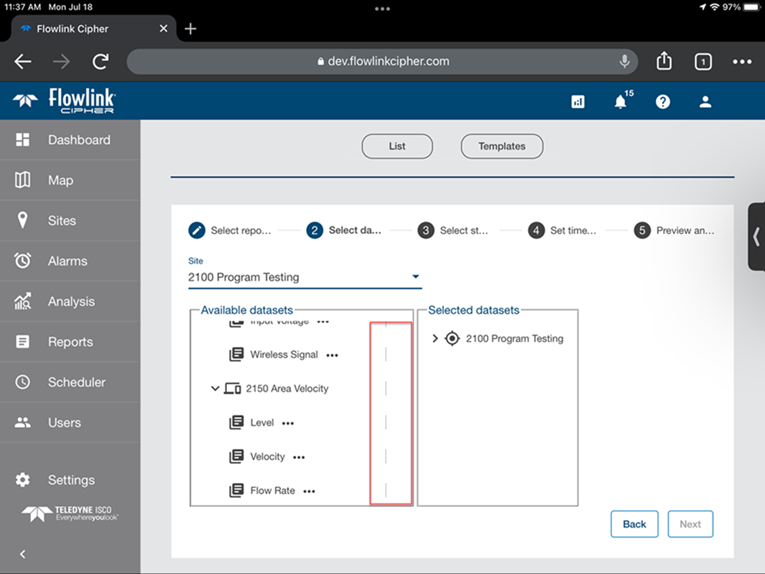Screen dimensions: 765x574
Task: Open the Site dropdown selector
Action: click(x=416, y=277)
